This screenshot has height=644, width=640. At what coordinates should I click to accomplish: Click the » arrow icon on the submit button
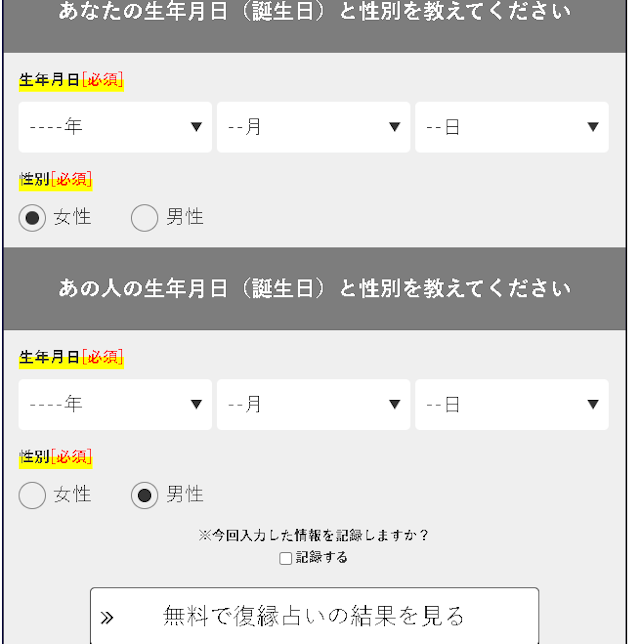(x=107, y=617)
